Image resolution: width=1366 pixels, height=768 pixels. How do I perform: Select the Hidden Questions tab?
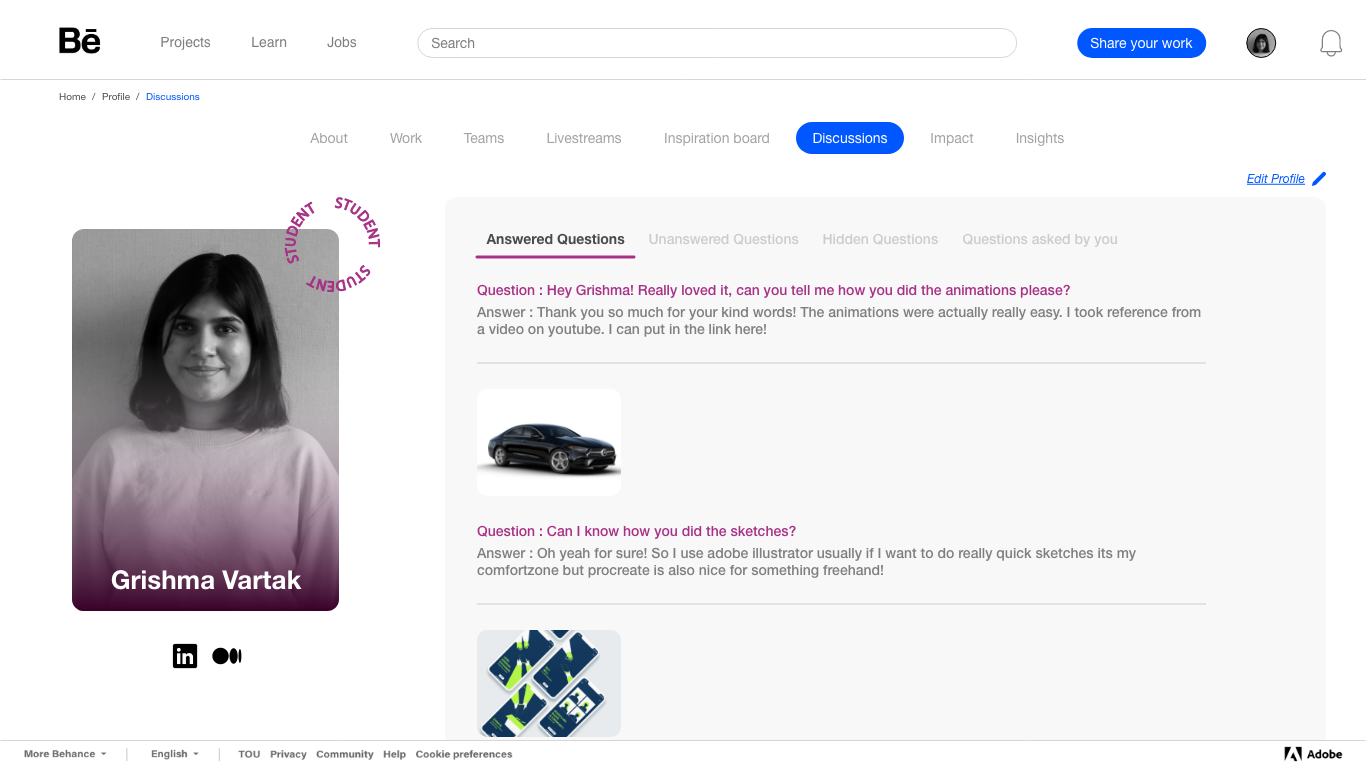(880, 239)
